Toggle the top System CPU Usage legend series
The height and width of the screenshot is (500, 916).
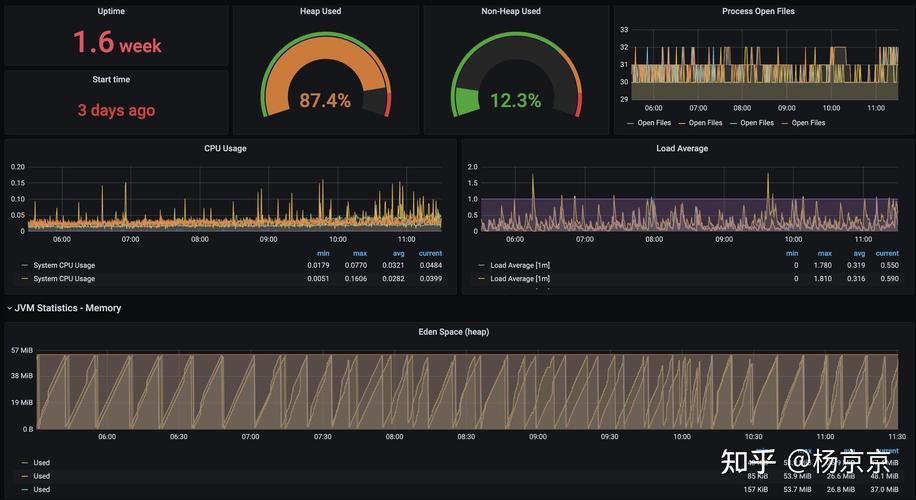pyautogui.click(x=64, y=265)
